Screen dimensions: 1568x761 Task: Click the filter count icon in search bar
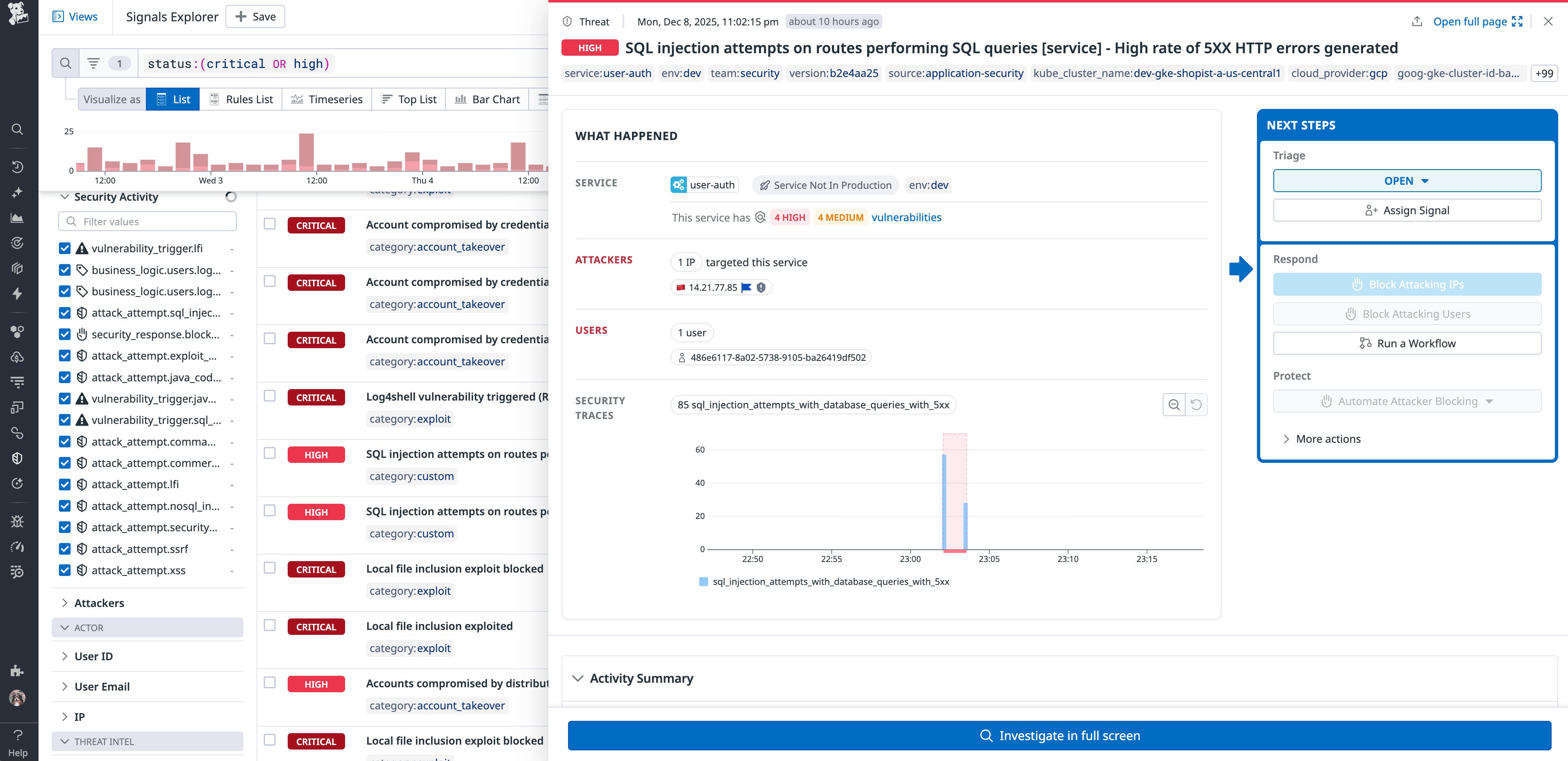pyautogui.click(x=93, y=63)
